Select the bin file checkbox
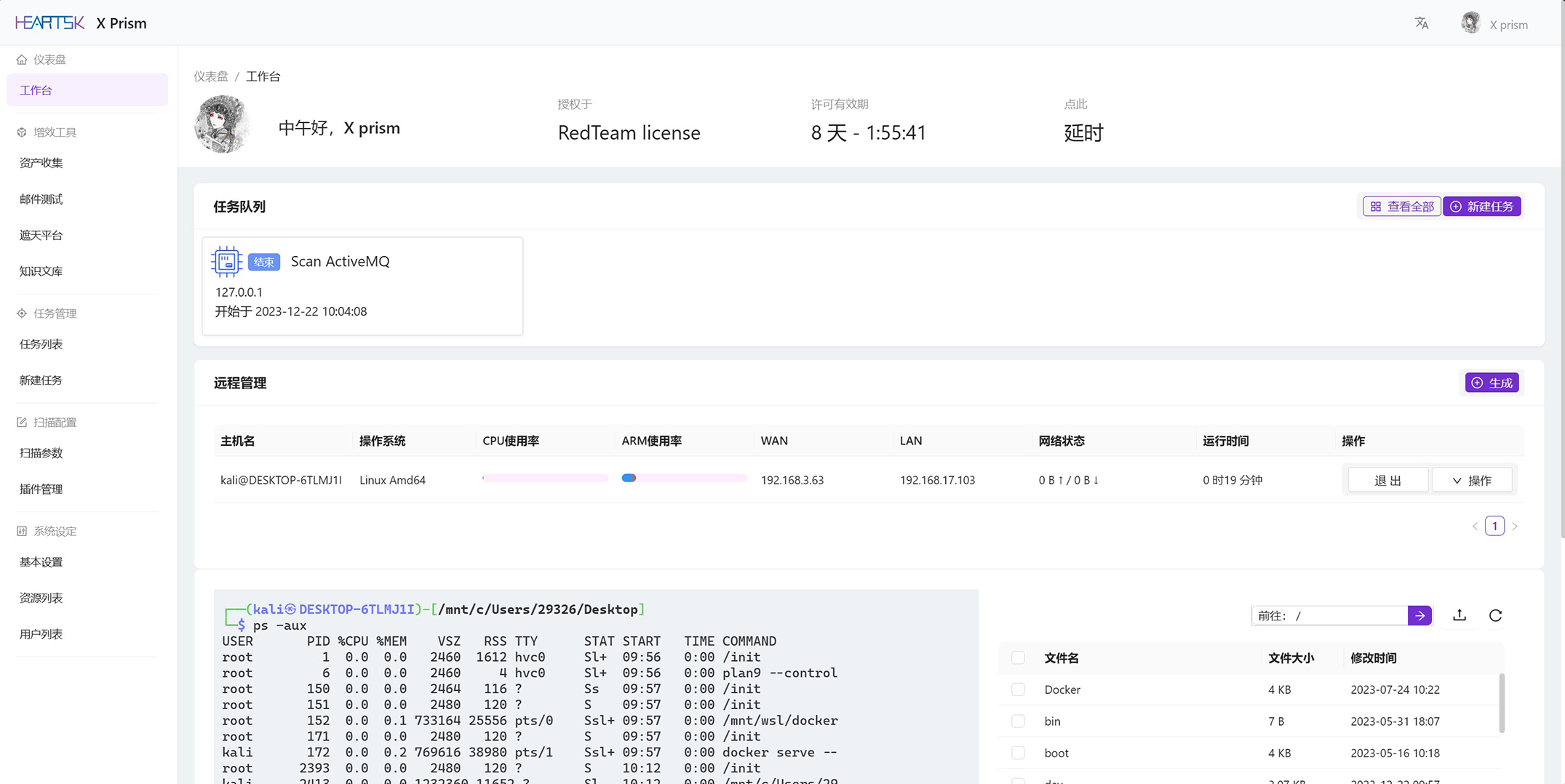 (x=1018, y=721)
